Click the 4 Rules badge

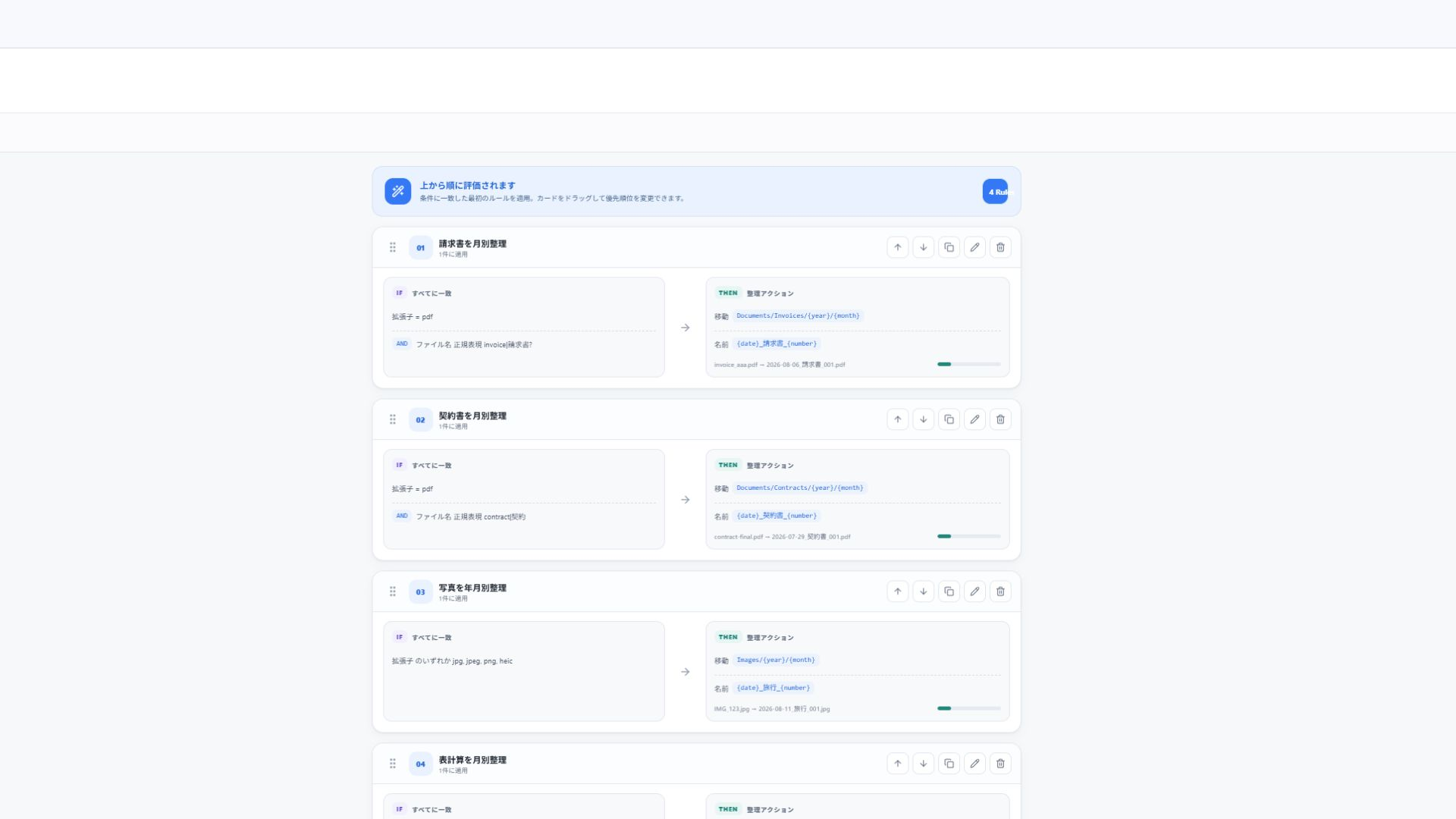pyautogui.click(x=996, y=192)
